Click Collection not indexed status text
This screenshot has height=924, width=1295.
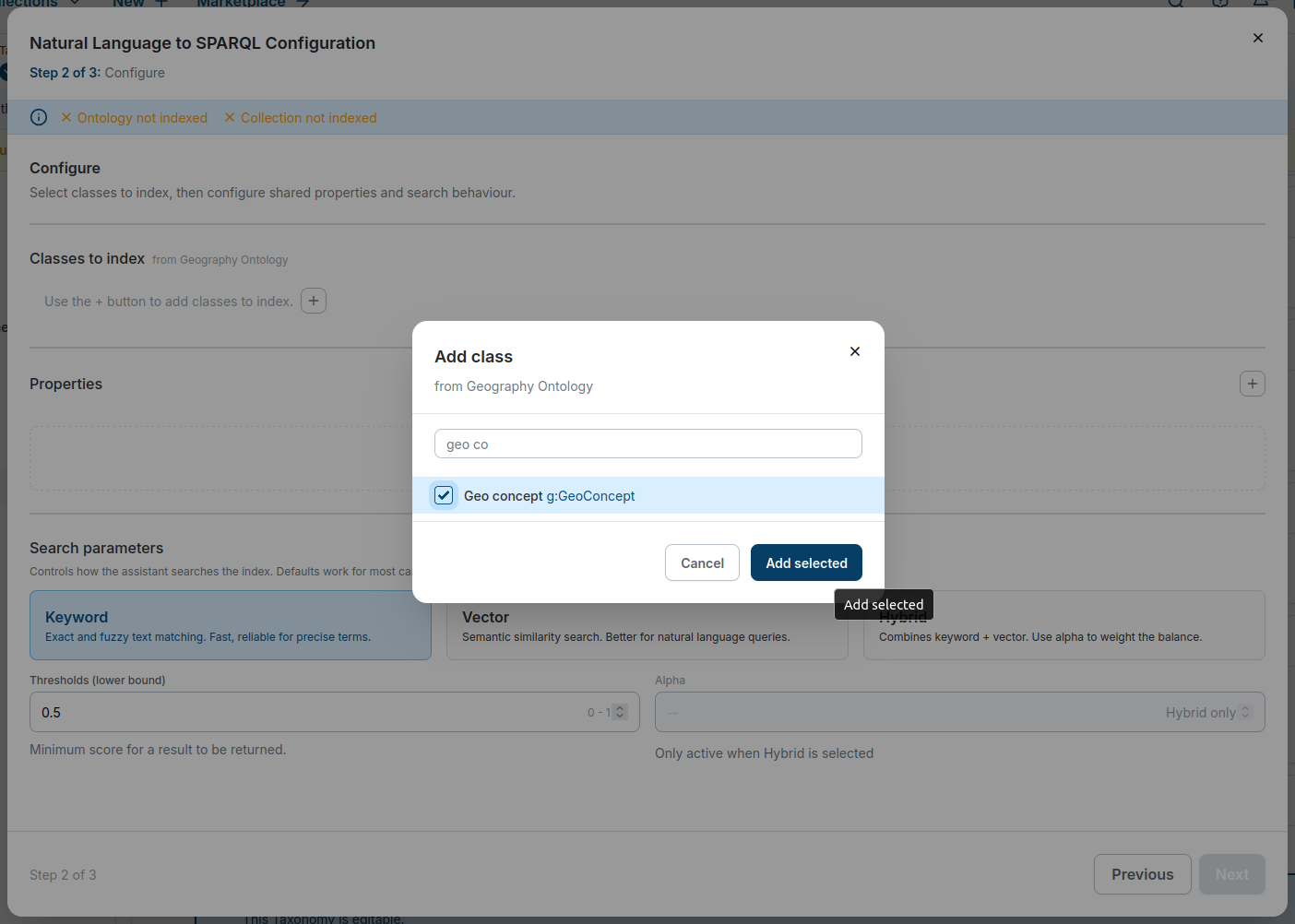(309, 118)
